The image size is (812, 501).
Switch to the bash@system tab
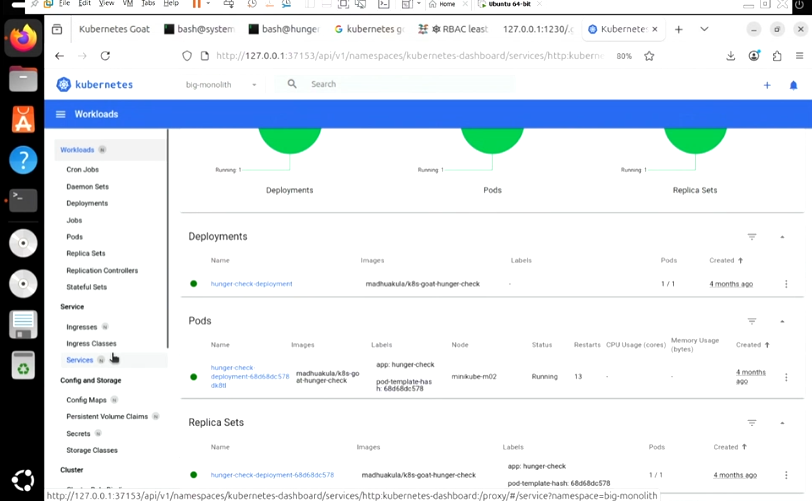(x=199, y=30)
